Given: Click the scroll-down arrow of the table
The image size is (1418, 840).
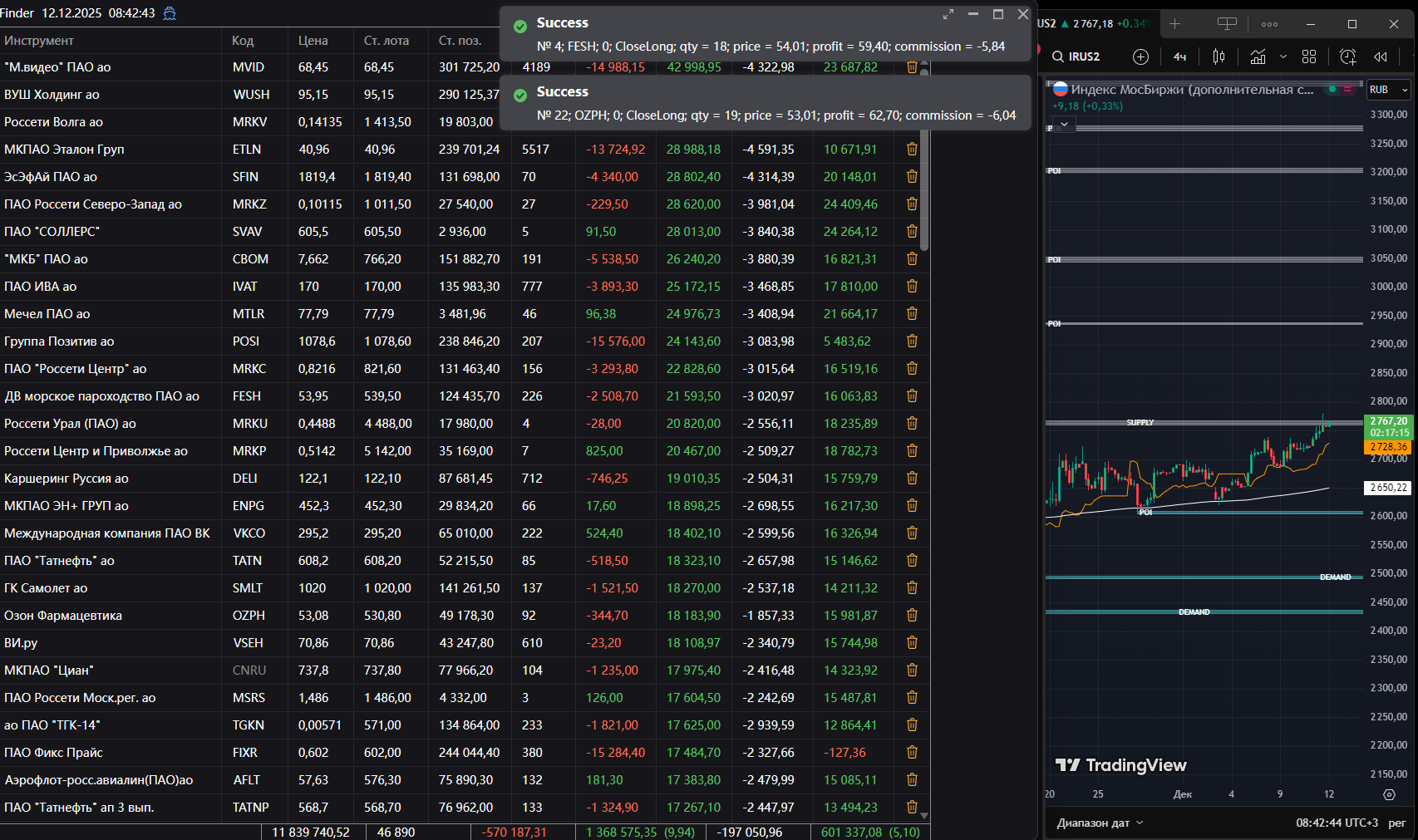Looking at the screenshot, I should click(924, 816).
